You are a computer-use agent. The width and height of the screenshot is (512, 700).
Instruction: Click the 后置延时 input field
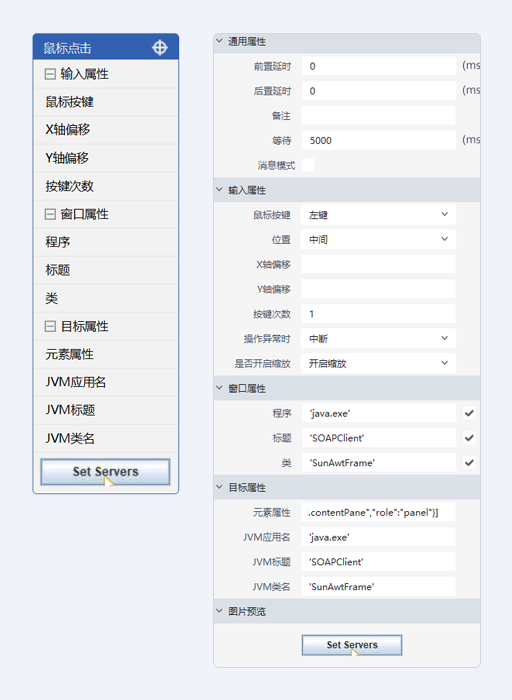pyautogui.click(x=379, y=91)
